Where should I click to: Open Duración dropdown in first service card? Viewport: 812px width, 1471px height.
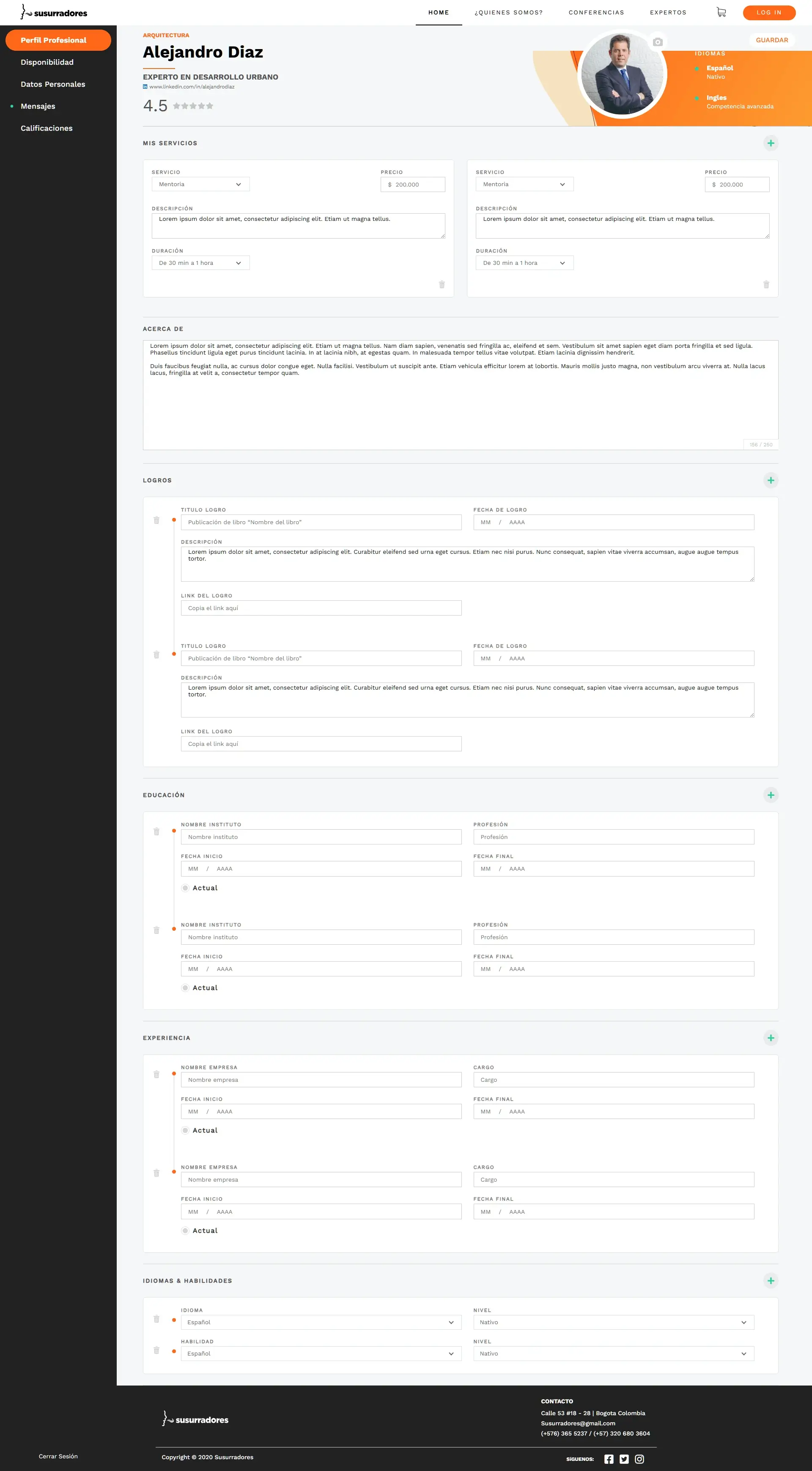click(x=200, y=263)
